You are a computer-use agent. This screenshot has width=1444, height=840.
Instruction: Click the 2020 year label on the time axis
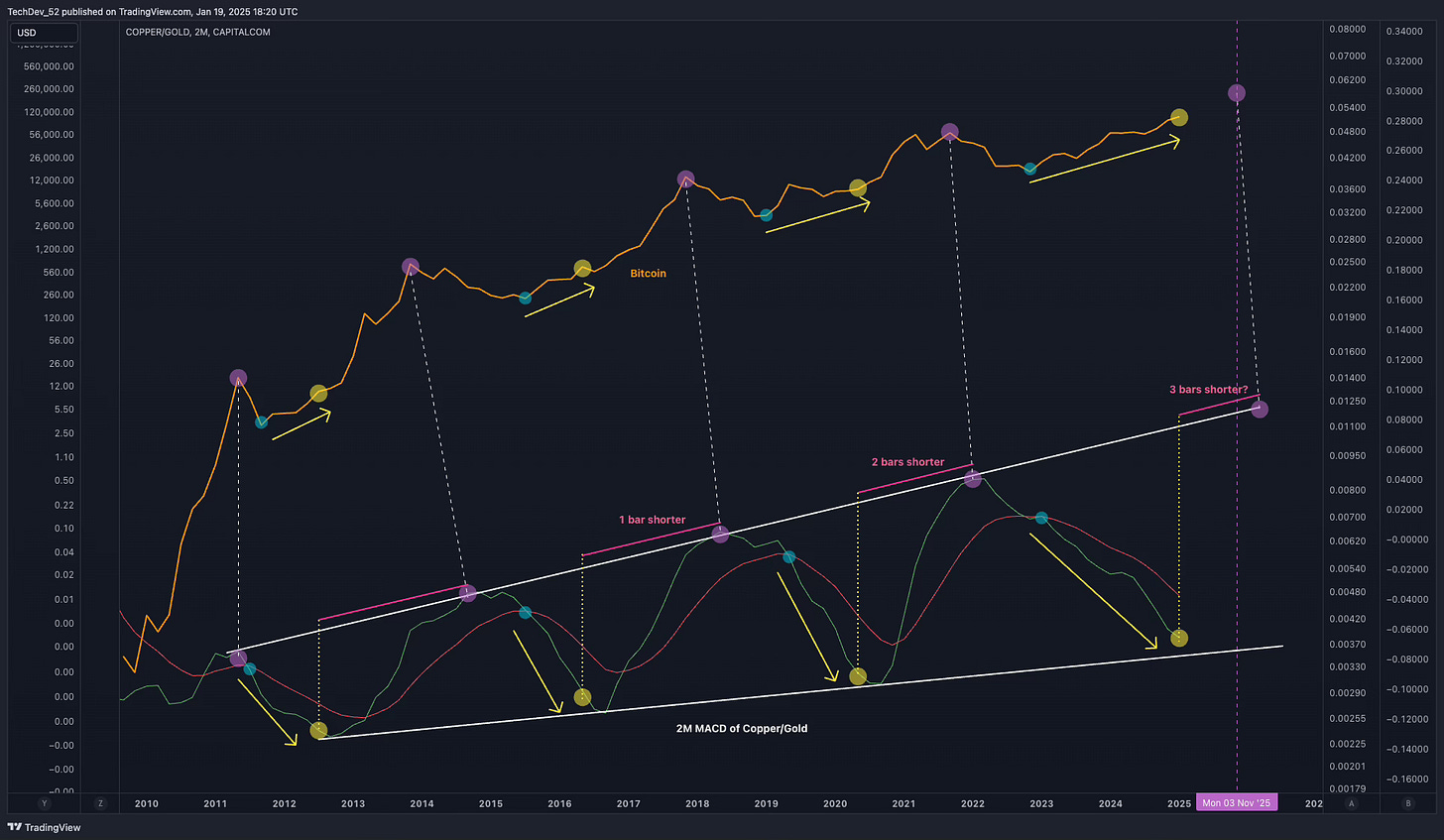[834, 803]
